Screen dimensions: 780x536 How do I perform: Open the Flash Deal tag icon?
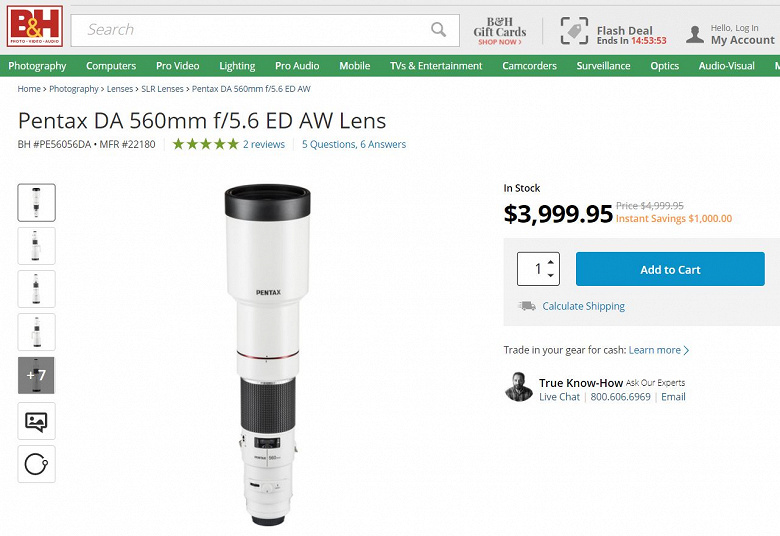point(574,31)
